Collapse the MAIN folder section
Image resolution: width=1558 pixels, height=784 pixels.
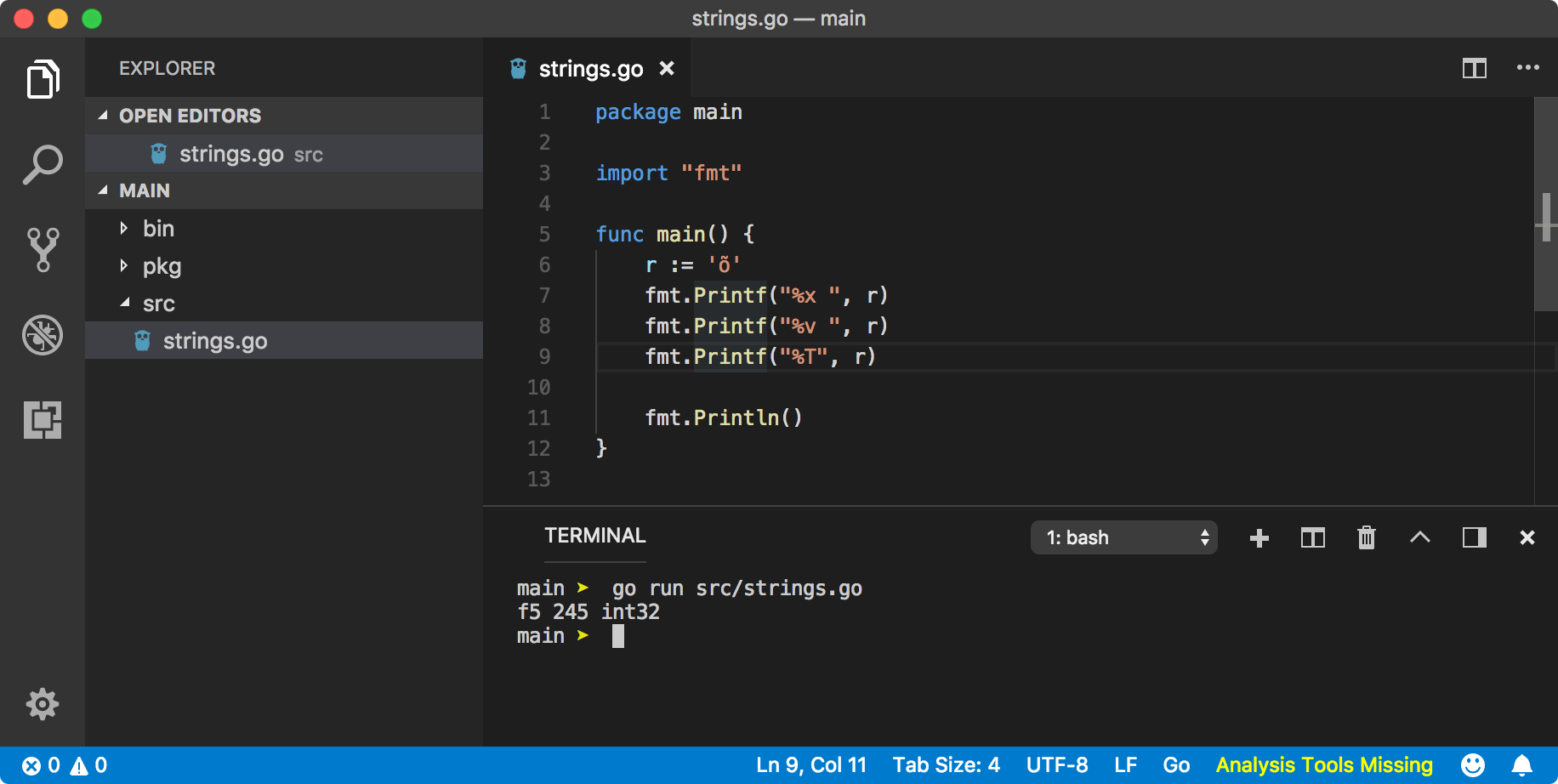click(284, 190)
